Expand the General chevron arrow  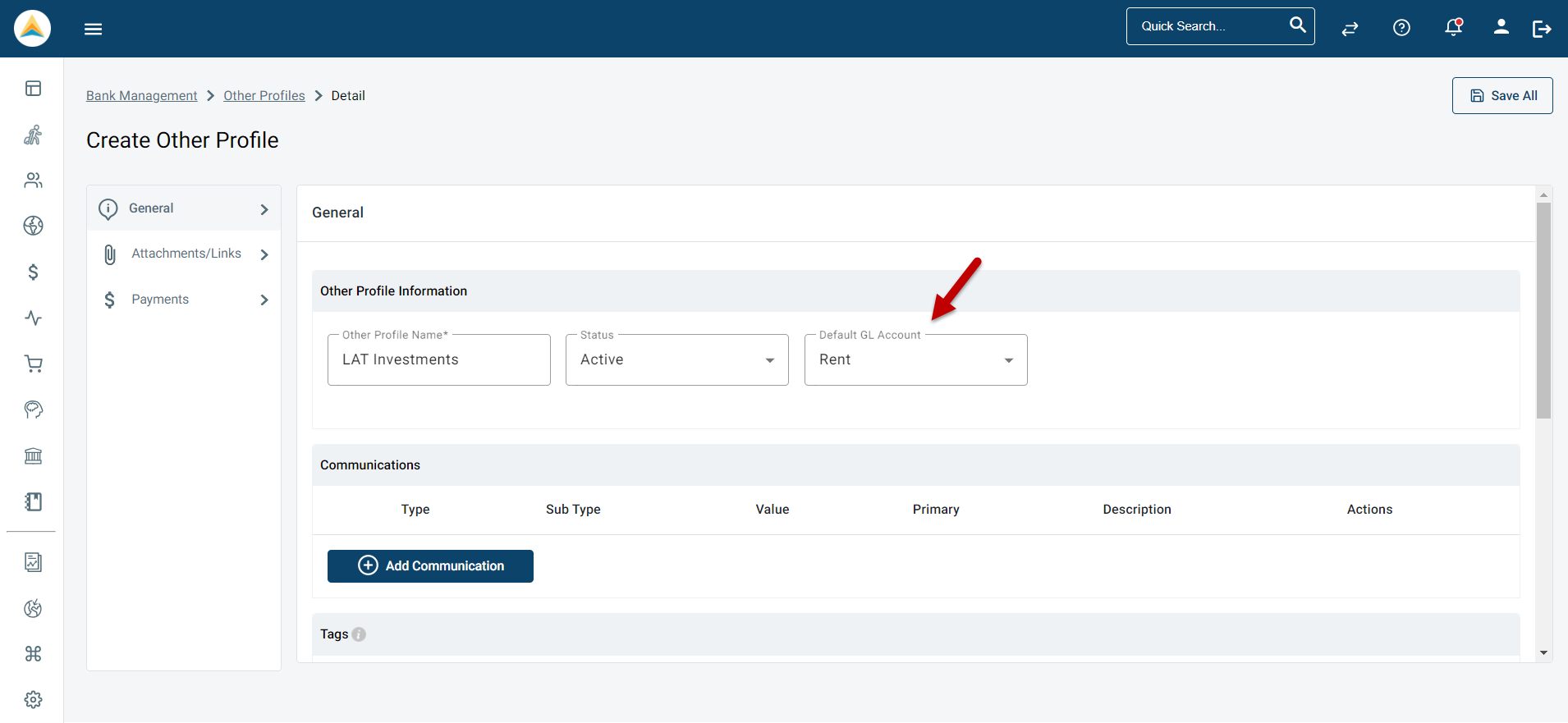point(264,209)
